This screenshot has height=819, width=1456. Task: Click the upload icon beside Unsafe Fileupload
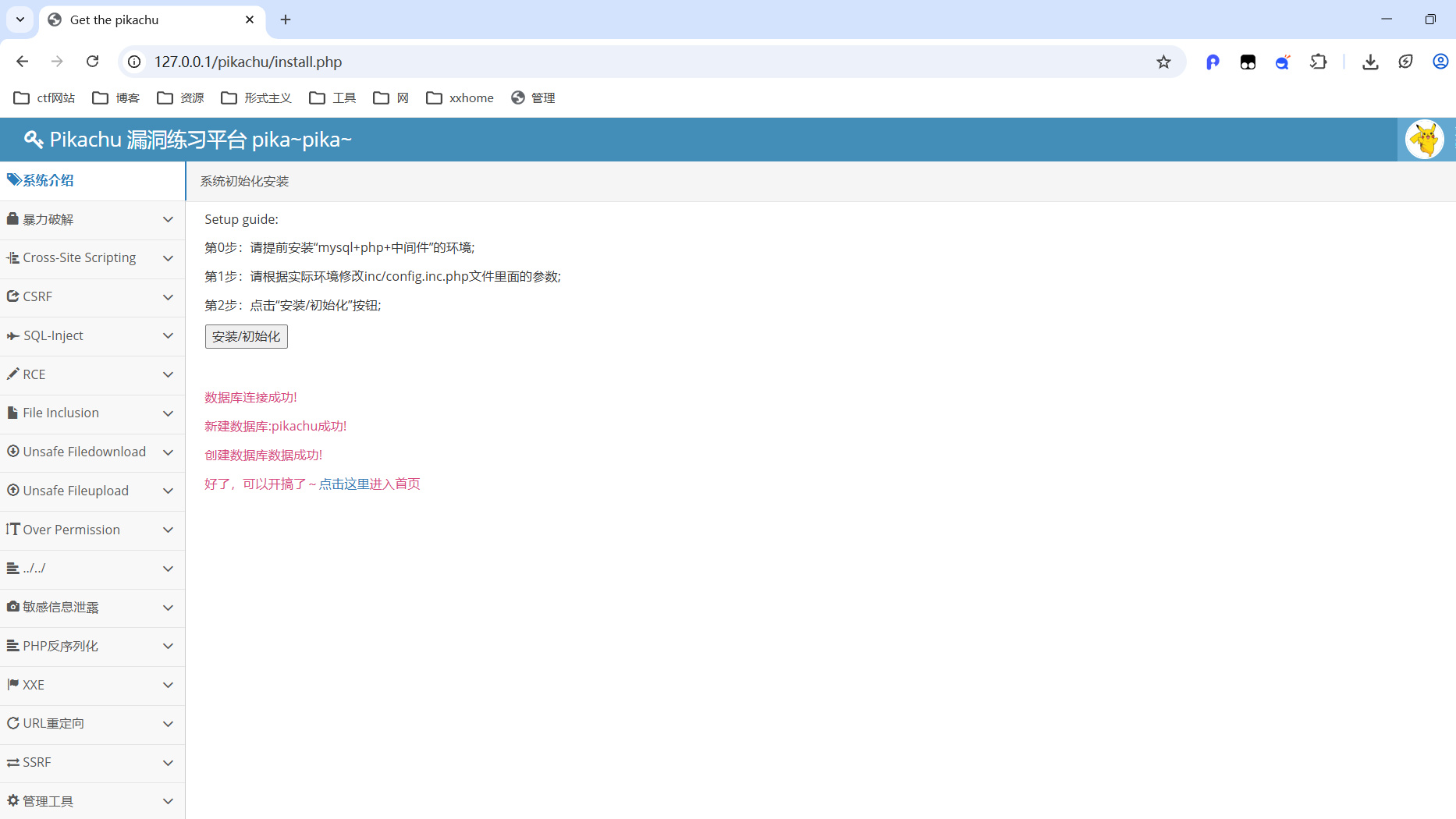[13, 490]
